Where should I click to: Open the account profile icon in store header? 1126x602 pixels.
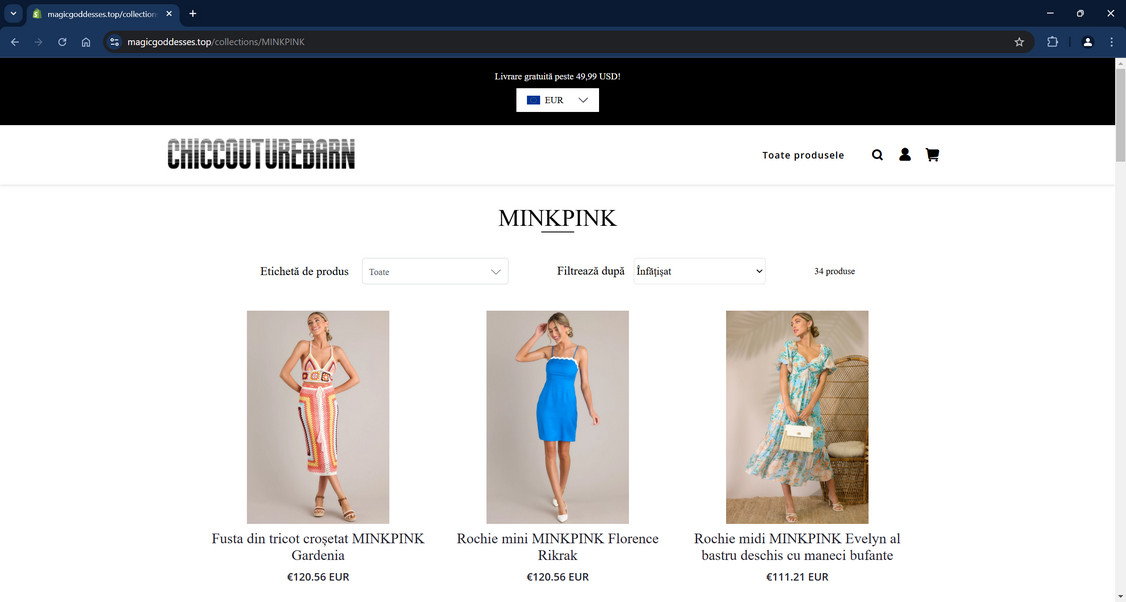click(x=905, y=154)
